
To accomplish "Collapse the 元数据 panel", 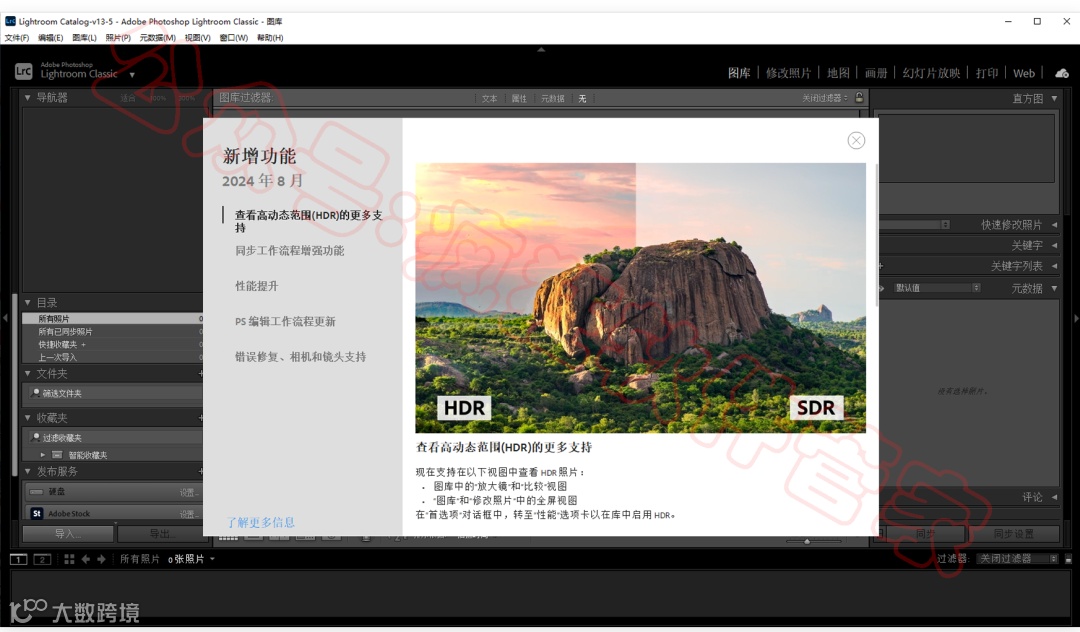I will point(1054,288).
